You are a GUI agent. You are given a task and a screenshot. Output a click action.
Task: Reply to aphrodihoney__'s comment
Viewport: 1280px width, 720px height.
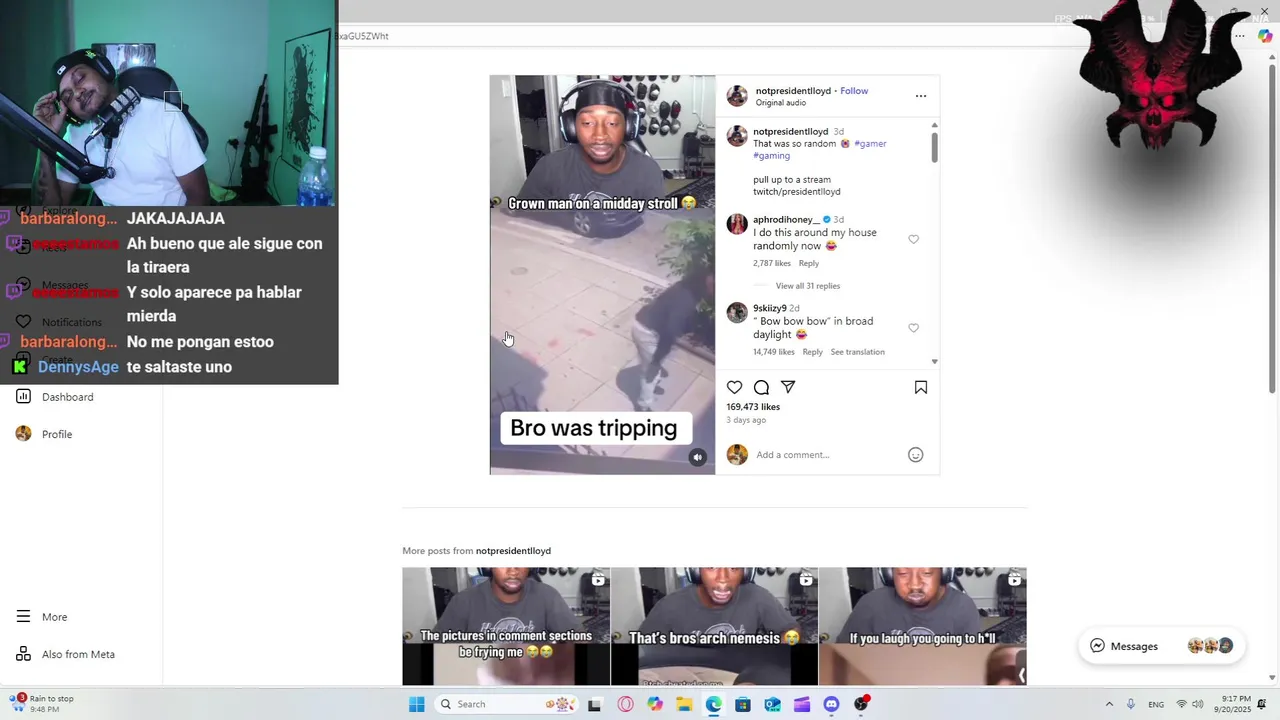[809, 264]
